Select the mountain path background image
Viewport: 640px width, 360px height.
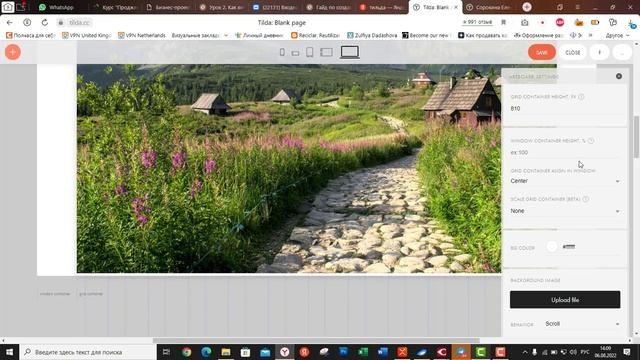[x=289, y=168]
